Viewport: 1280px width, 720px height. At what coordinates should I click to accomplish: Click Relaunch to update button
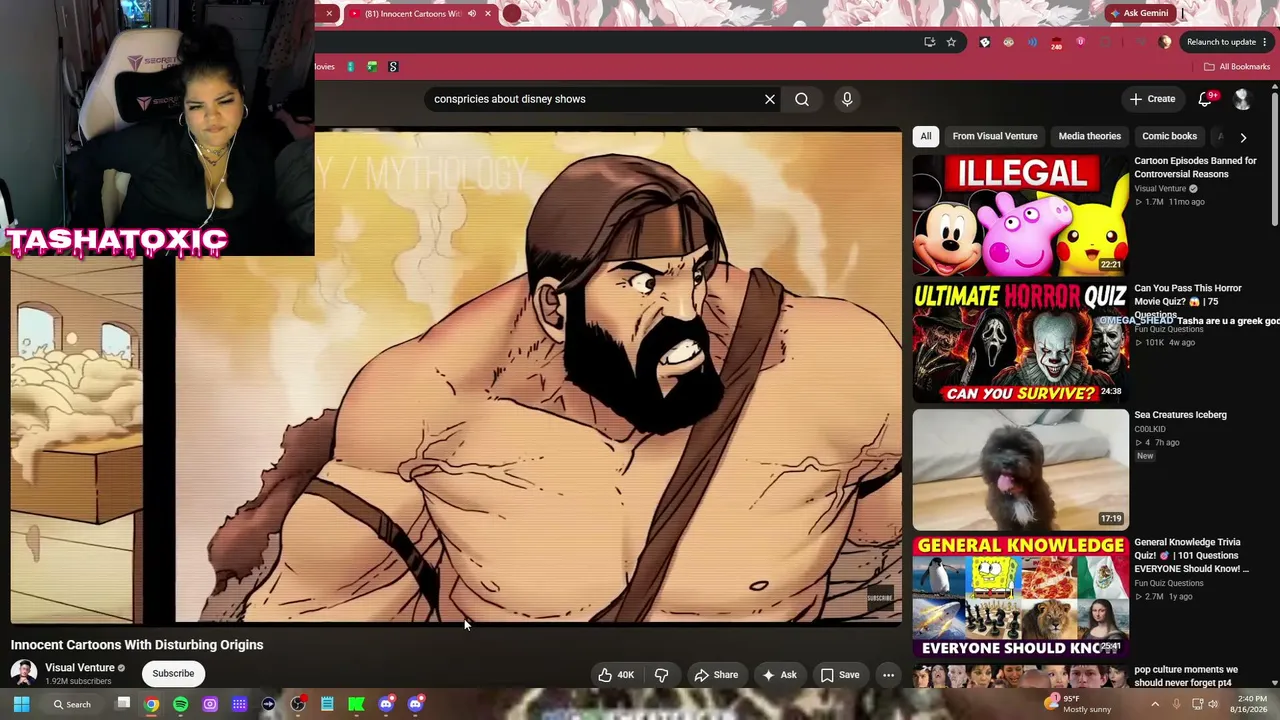[1227, 42]
